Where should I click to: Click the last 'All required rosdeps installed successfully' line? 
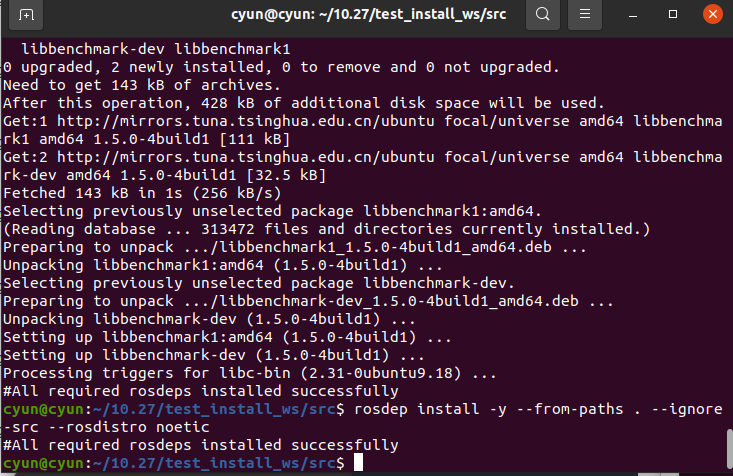click(201, 445)
